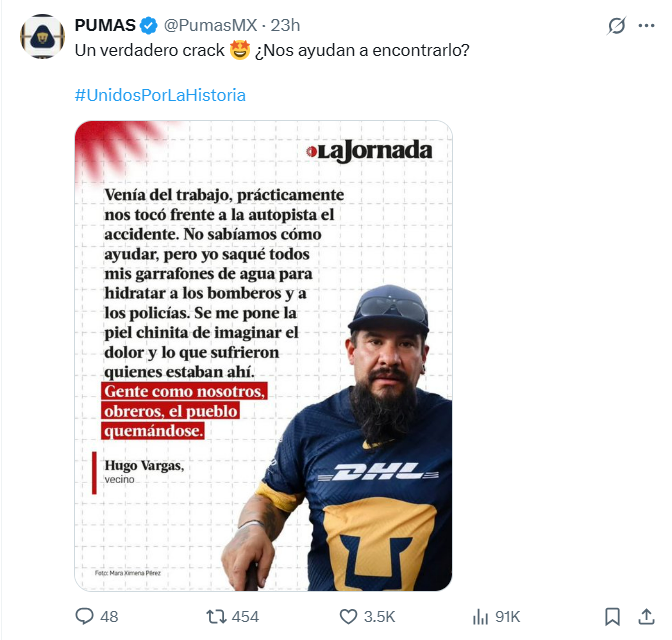Open the #UnidosPorLaHistoria hashtag

point(160,95)
